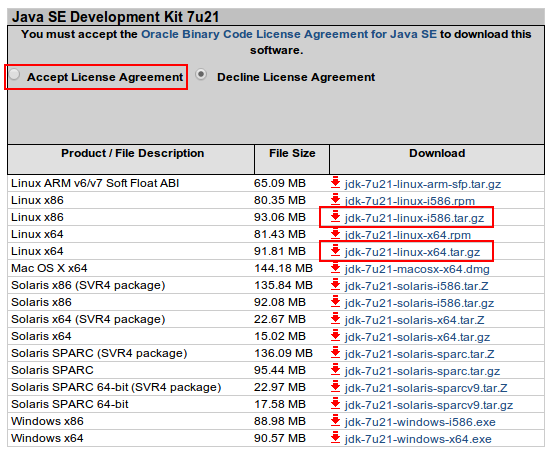Viewport: 551px width, 452px height.
Task: Download jdk-7u21-linux-x64.tar.gz link
Action: pyautogui.click(x=412, y=252)
